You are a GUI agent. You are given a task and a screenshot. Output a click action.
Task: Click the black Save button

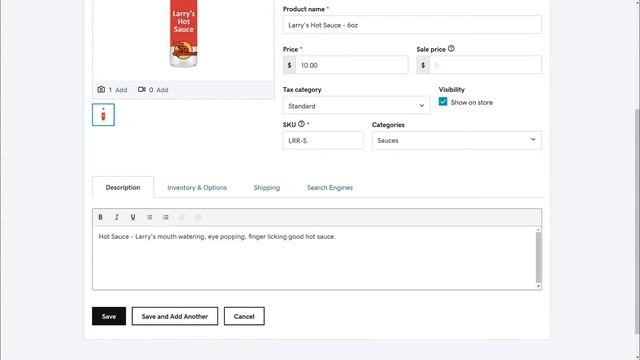[109, 316]
